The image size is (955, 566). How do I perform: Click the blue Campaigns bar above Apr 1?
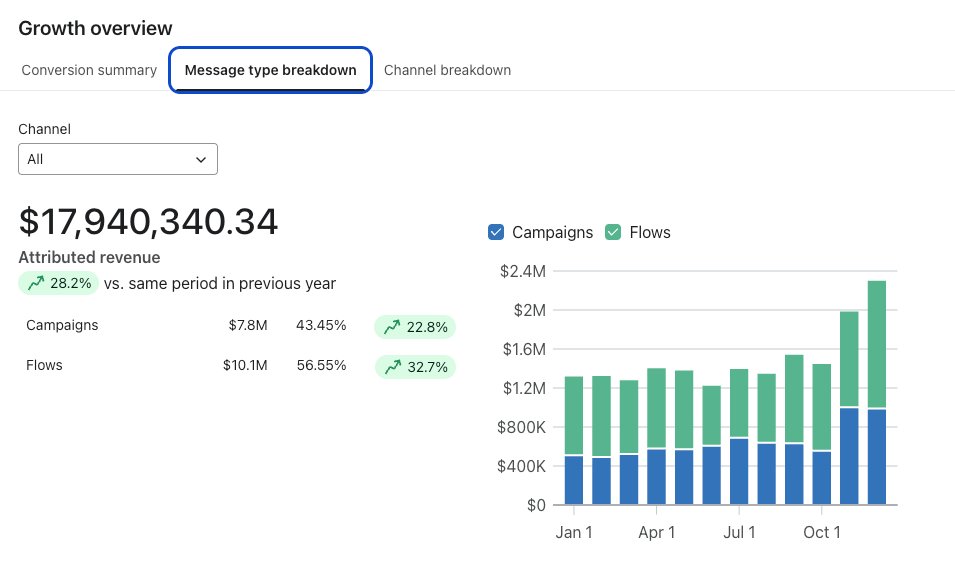[x=656, y=477]
